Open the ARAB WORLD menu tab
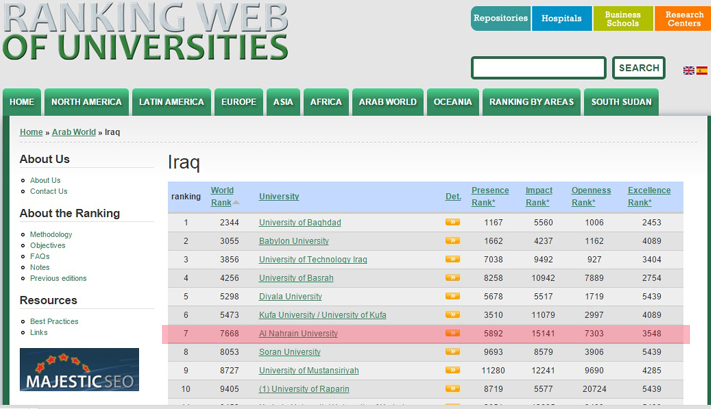This screenshot has height=409, width=711. coord(388,102)
